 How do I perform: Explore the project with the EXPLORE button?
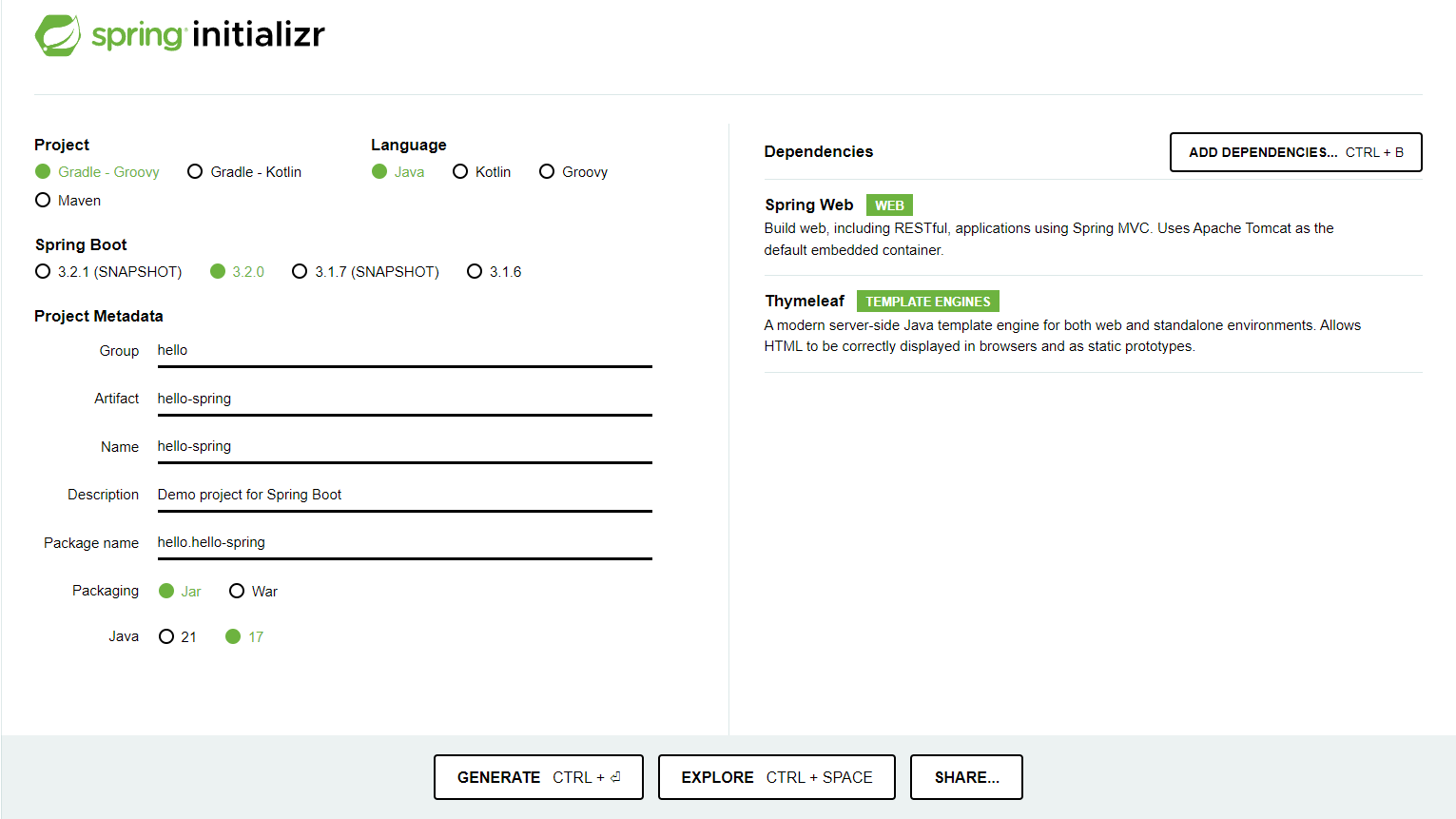point(777,777)
